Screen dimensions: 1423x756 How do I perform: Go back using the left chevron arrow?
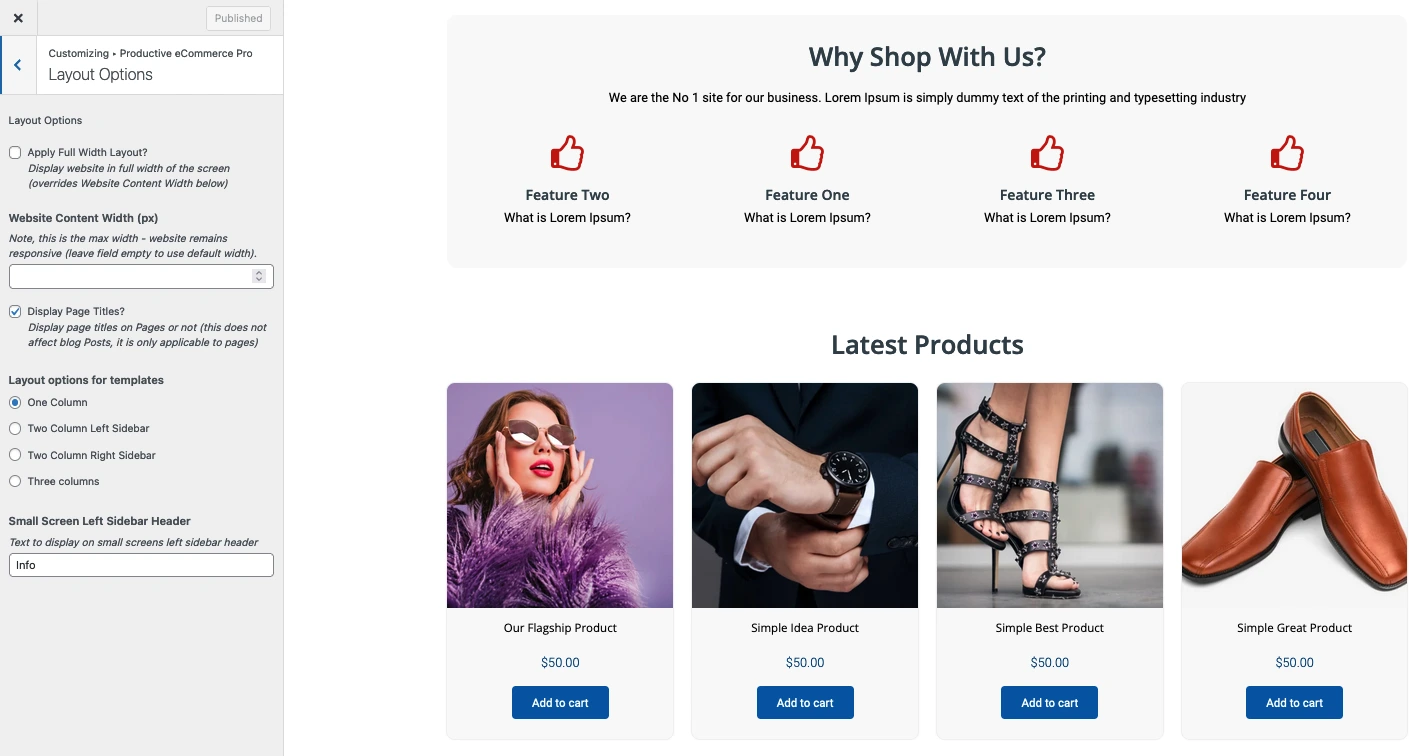[x=18, y=65]
